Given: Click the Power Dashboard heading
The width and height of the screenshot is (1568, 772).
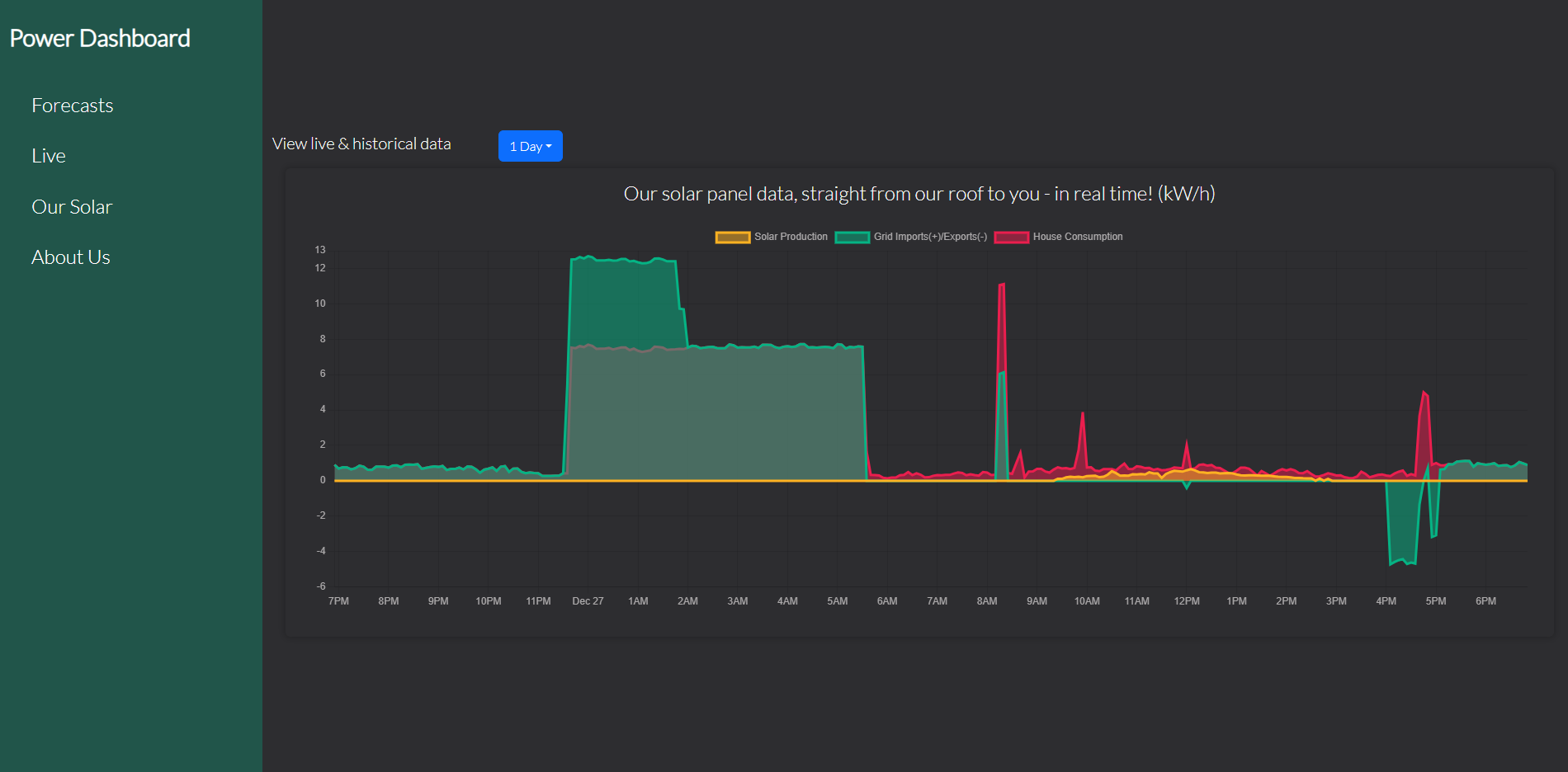Looking at the screenshot, I should pos(100,38).
